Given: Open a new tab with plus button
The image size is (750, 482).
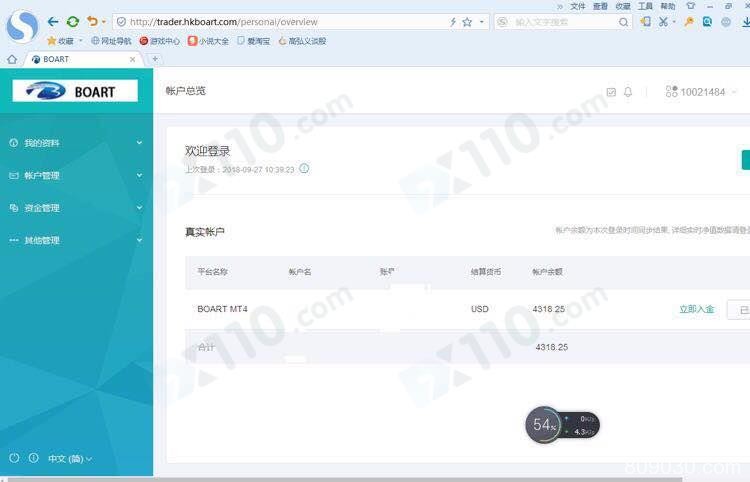Looking at the screenshot, I should [155, 59].
